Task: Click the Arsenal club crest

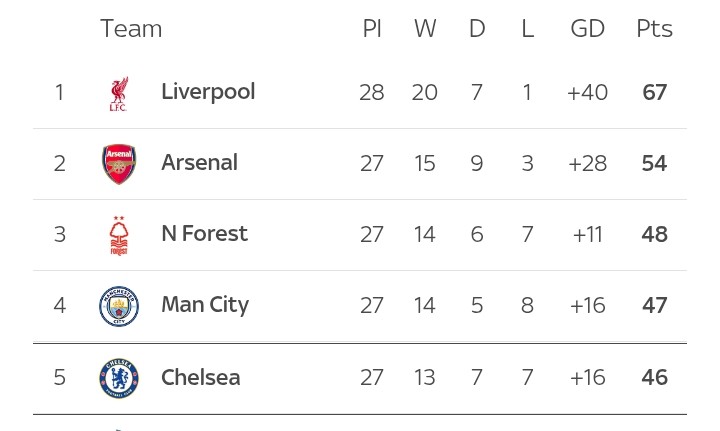Action: point(119,164)
